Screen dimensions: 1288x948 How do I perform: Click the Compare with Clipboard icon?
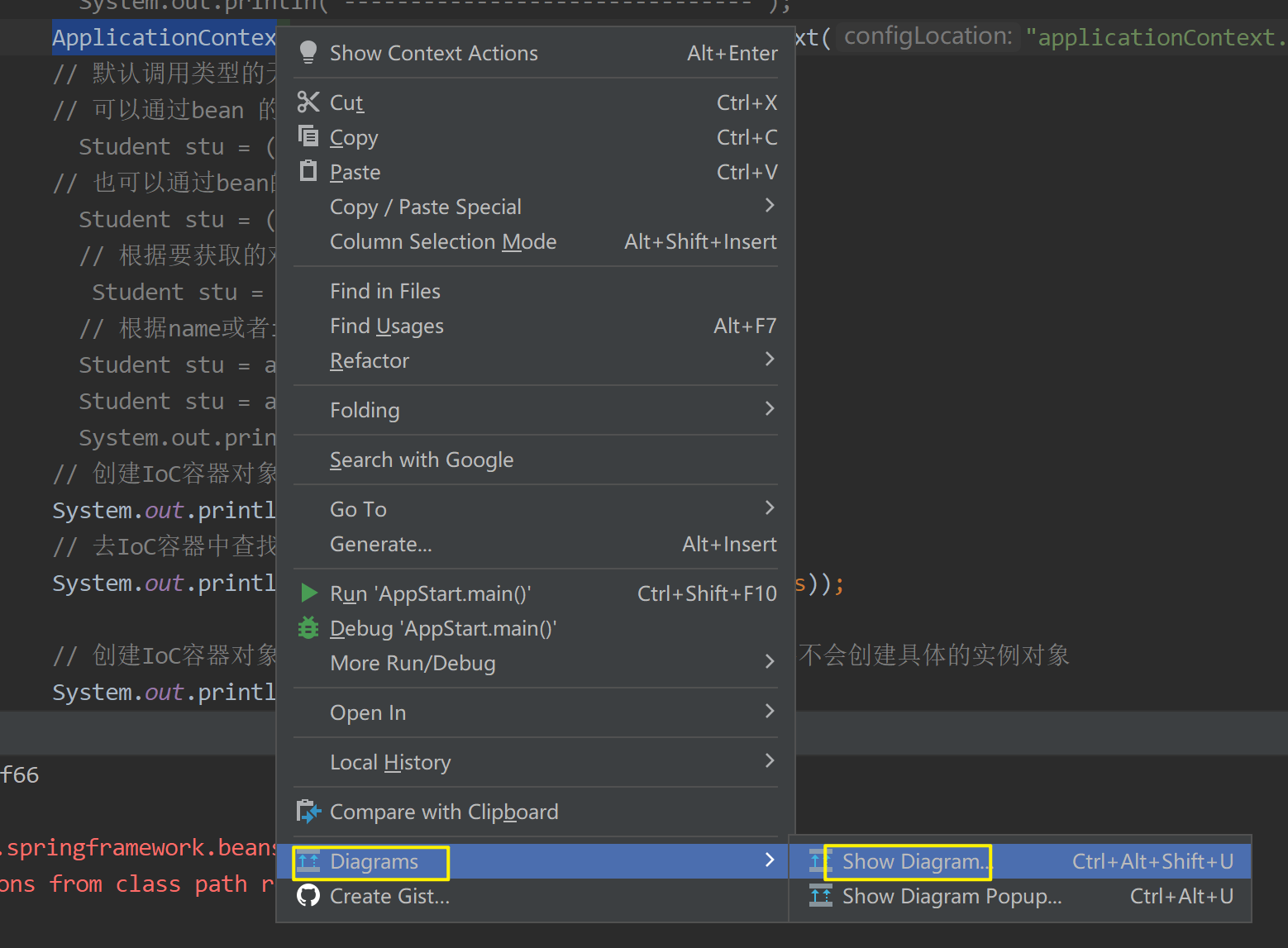pyautogui.click(x=308, y=812)
